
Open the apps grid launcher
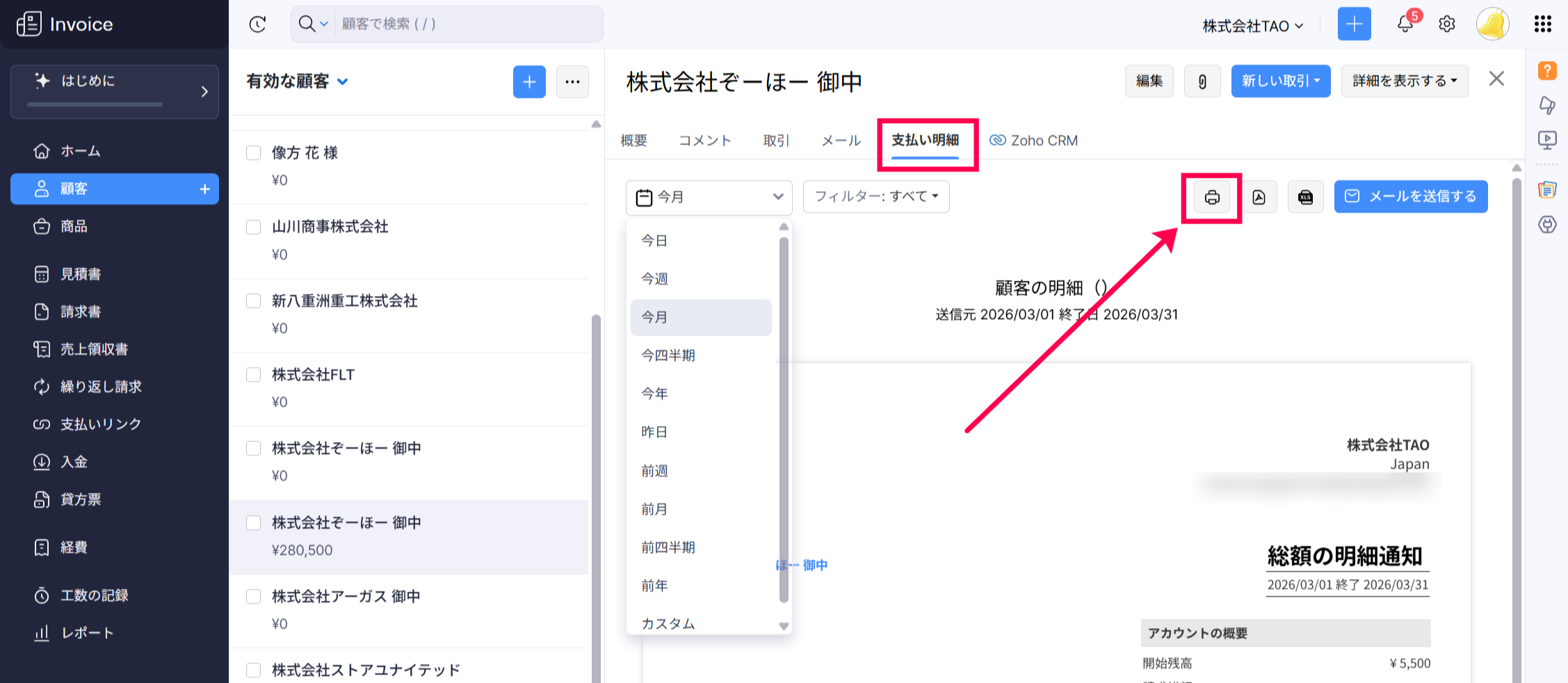(1542, 24)
